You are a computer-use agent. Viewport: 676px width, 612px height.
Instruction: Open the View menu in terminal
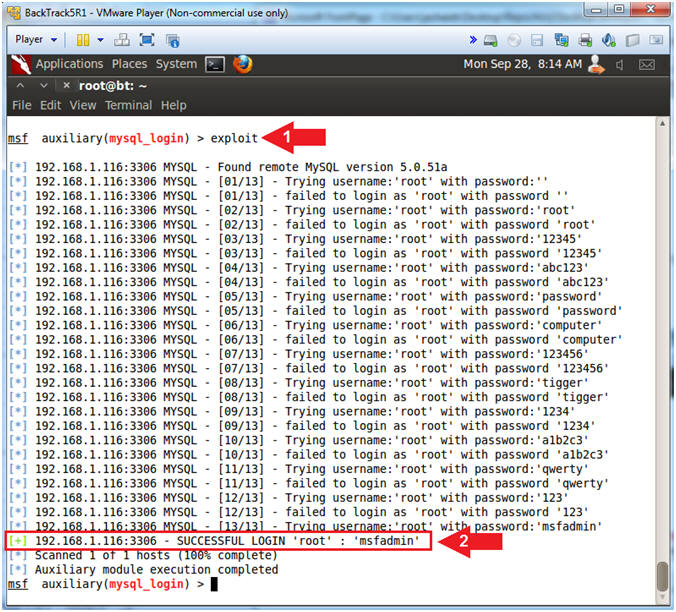tap(83, 105)
